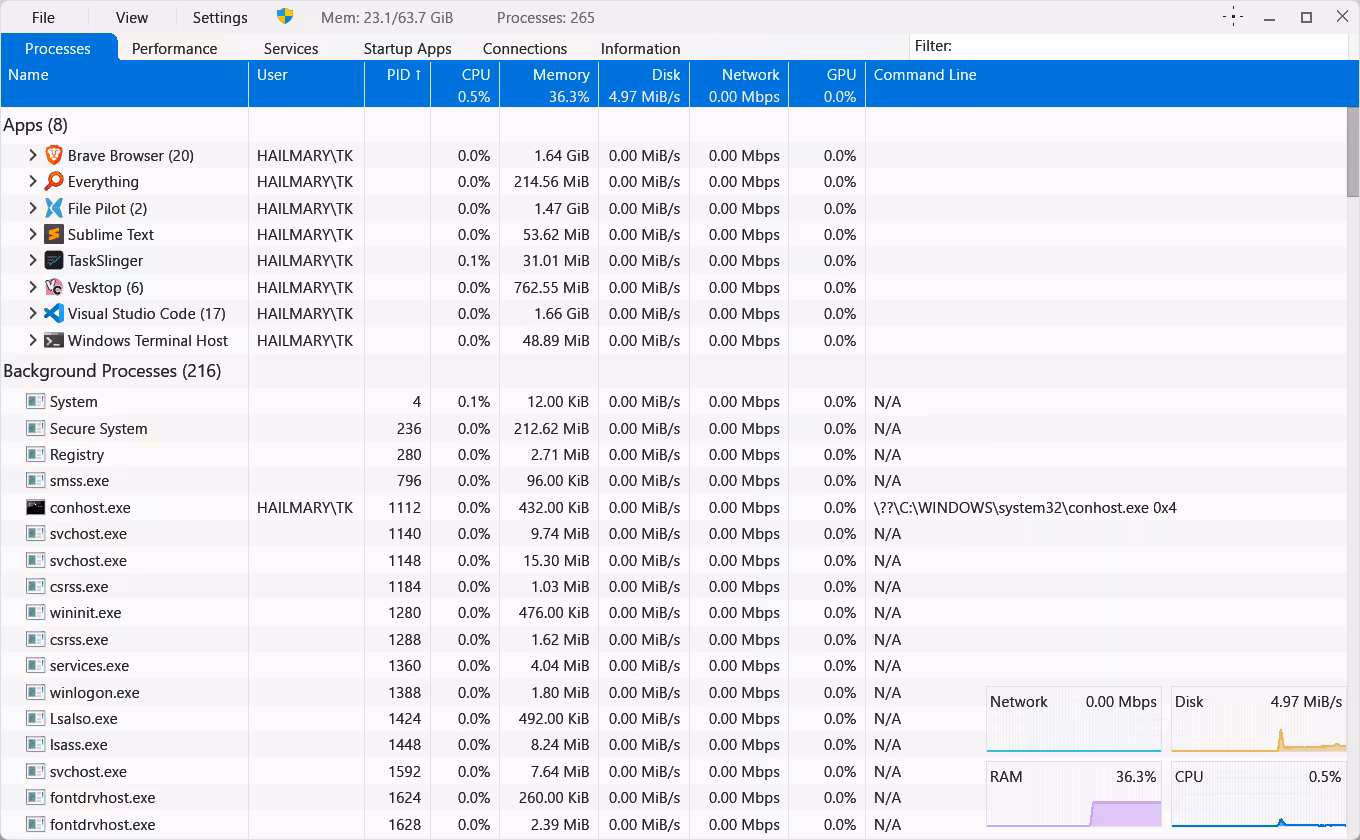Sort by the Disk column header
This screenshot has height=840, width=1360.
point(644,84)
